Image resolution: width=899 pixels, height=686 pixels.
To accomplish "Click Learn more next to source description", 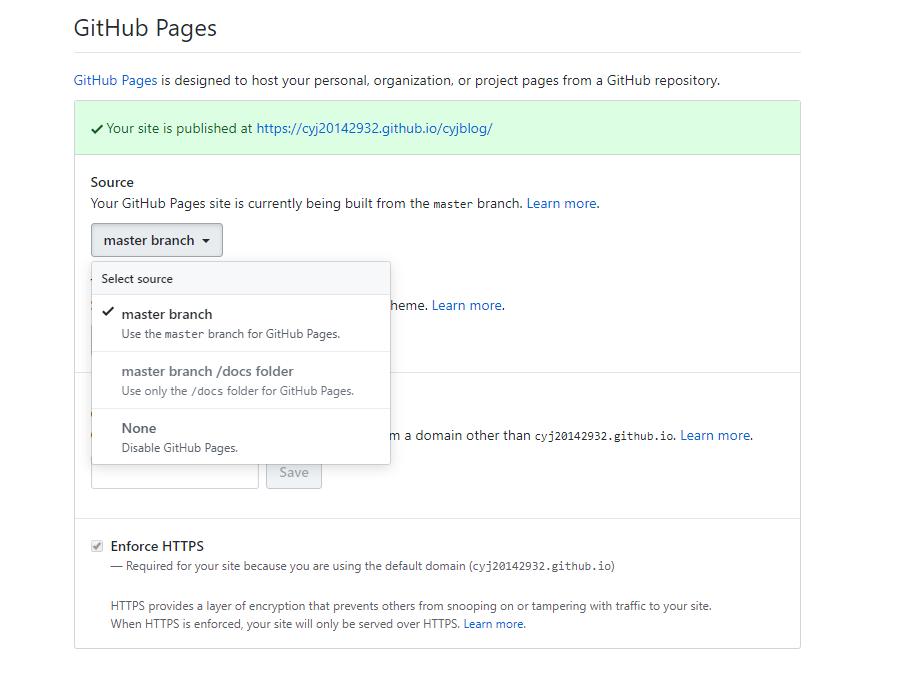I will coord(562,203).
